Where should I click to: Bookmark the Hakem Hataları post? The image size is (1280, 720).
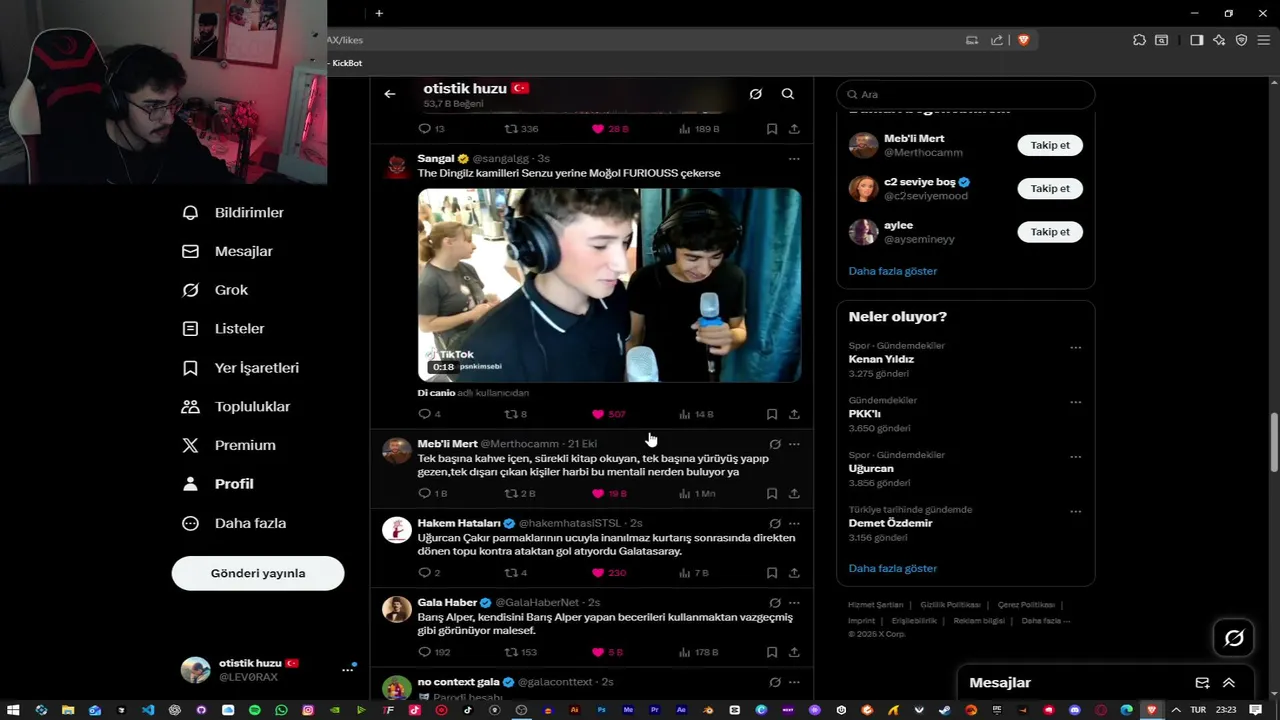(772, 573)
